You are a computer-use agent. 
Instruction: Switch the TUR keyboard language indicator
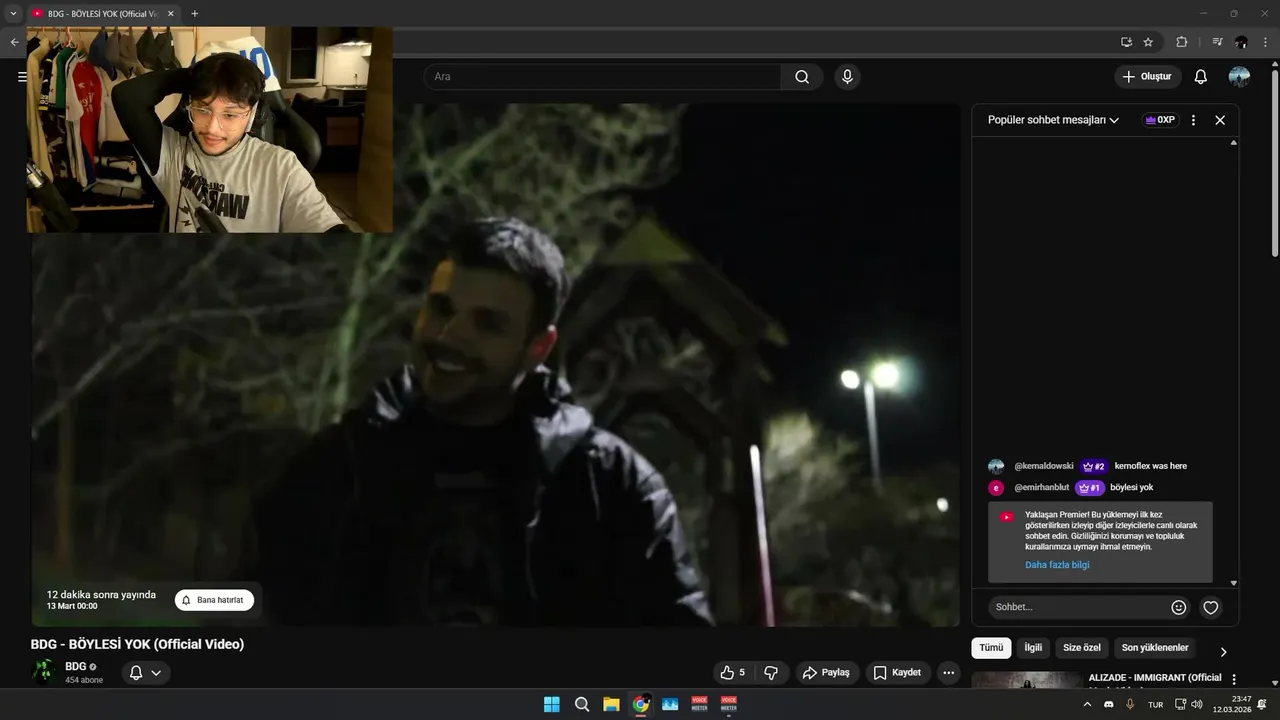pyautogui.click(x=1156, y=704)
